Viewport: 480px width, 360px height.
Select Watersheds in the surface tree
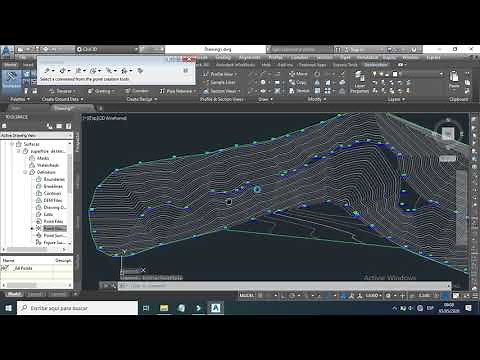[48, 165]
